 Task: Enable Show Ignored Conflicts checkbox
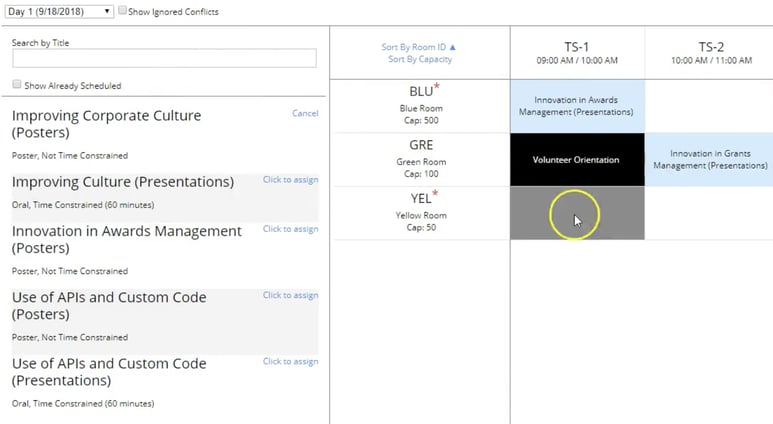click(x=122, y=11)
